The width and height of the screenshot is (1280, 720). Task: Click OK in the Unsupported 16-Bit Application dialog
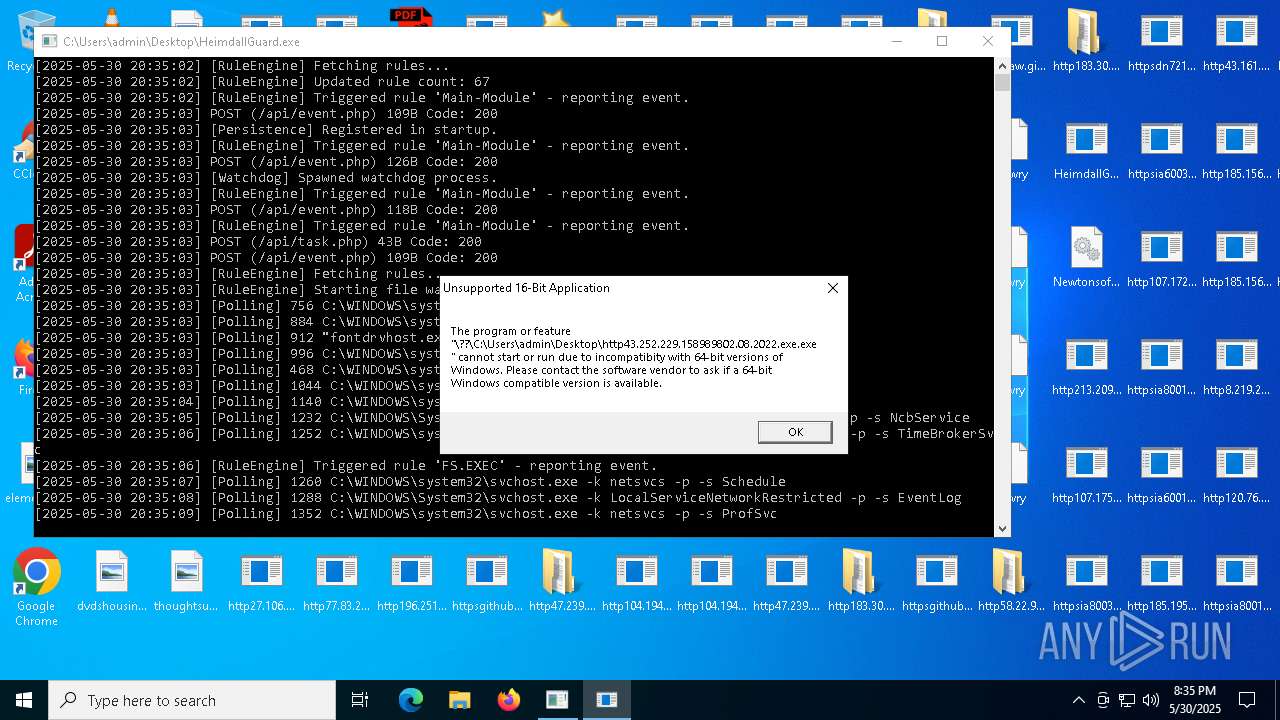point(795,432)
